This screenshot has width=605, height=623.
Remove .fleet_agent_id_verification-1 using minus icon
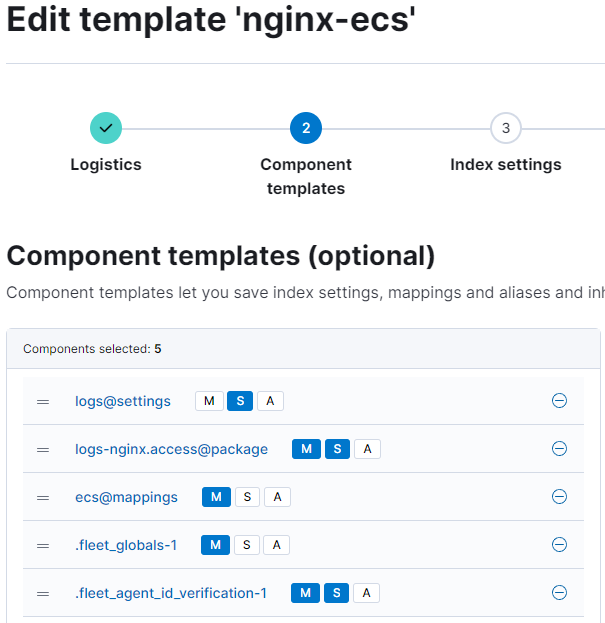point(560,593)
